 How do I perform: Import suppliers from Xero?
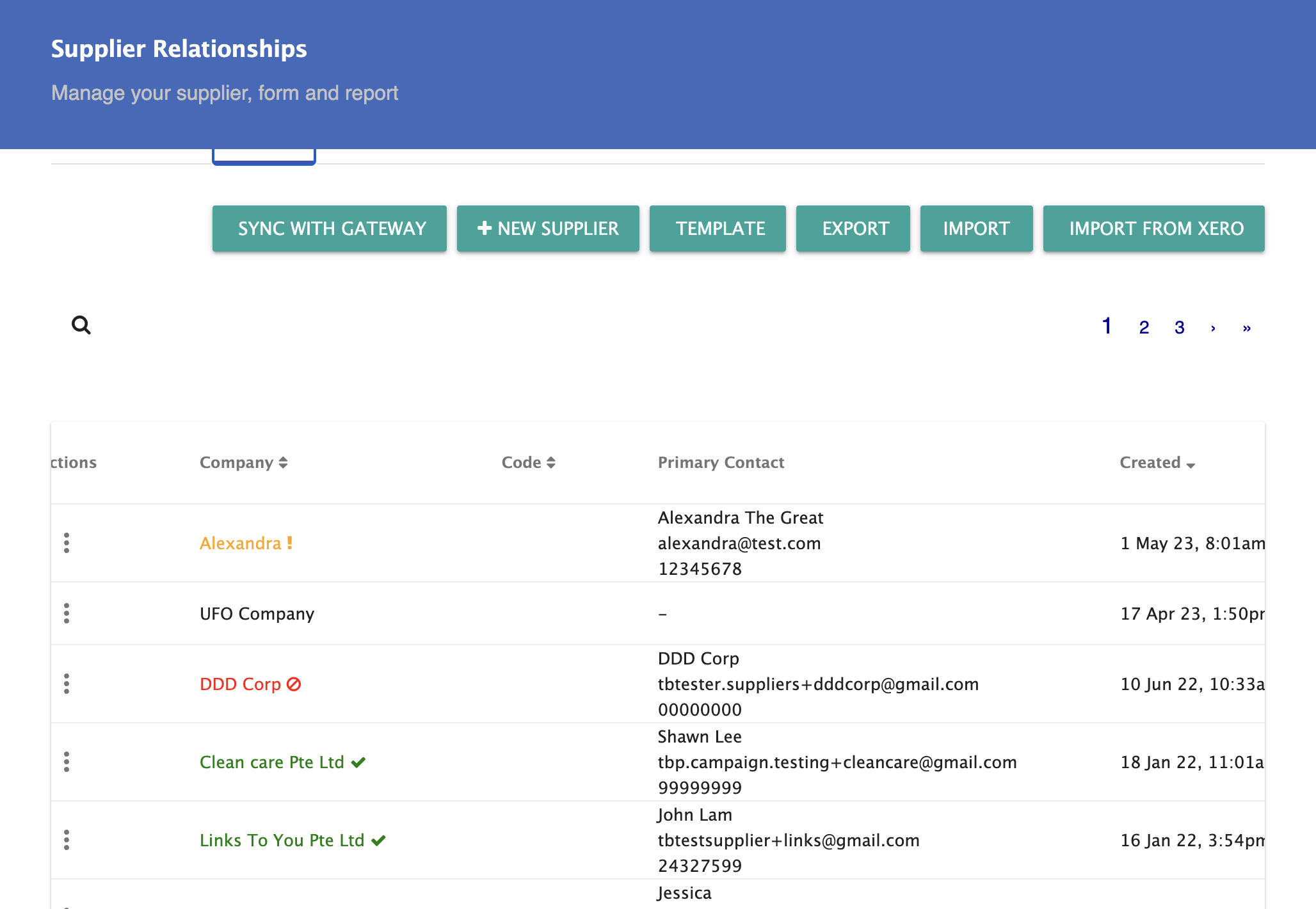pos(1154,229)
